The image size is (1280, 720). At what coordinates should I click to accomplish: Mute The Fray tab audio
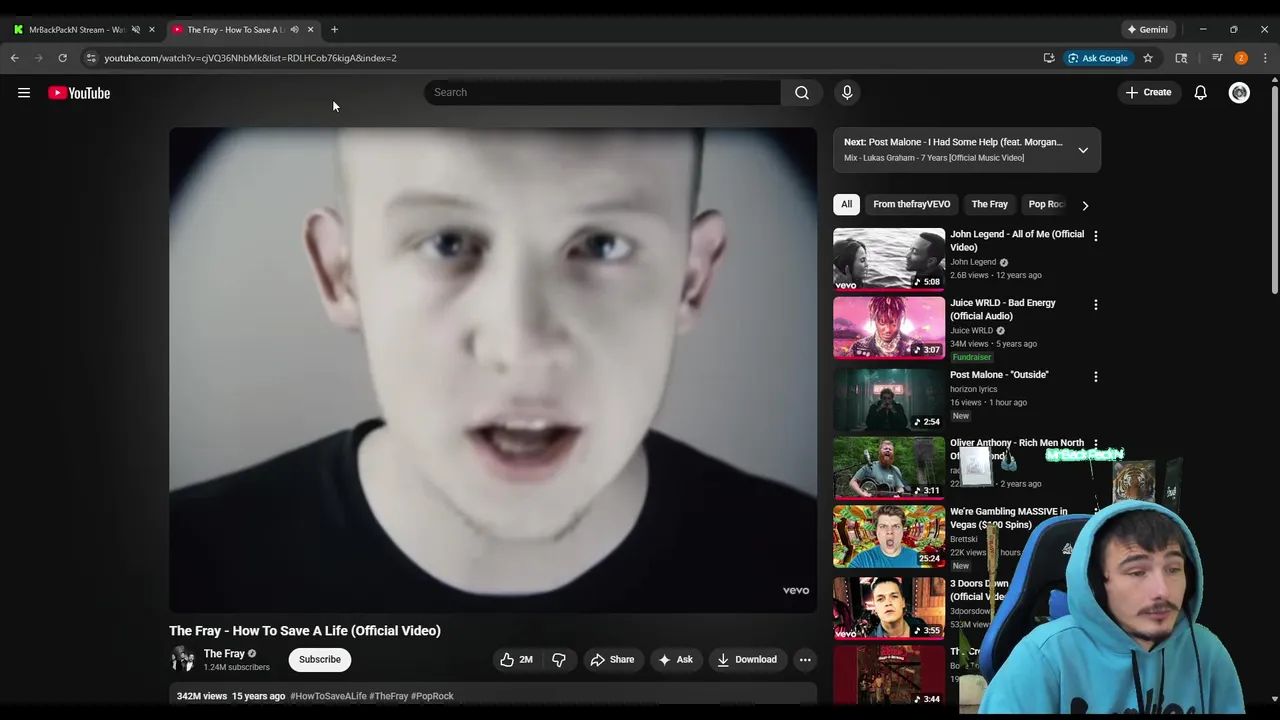[294, 29]
